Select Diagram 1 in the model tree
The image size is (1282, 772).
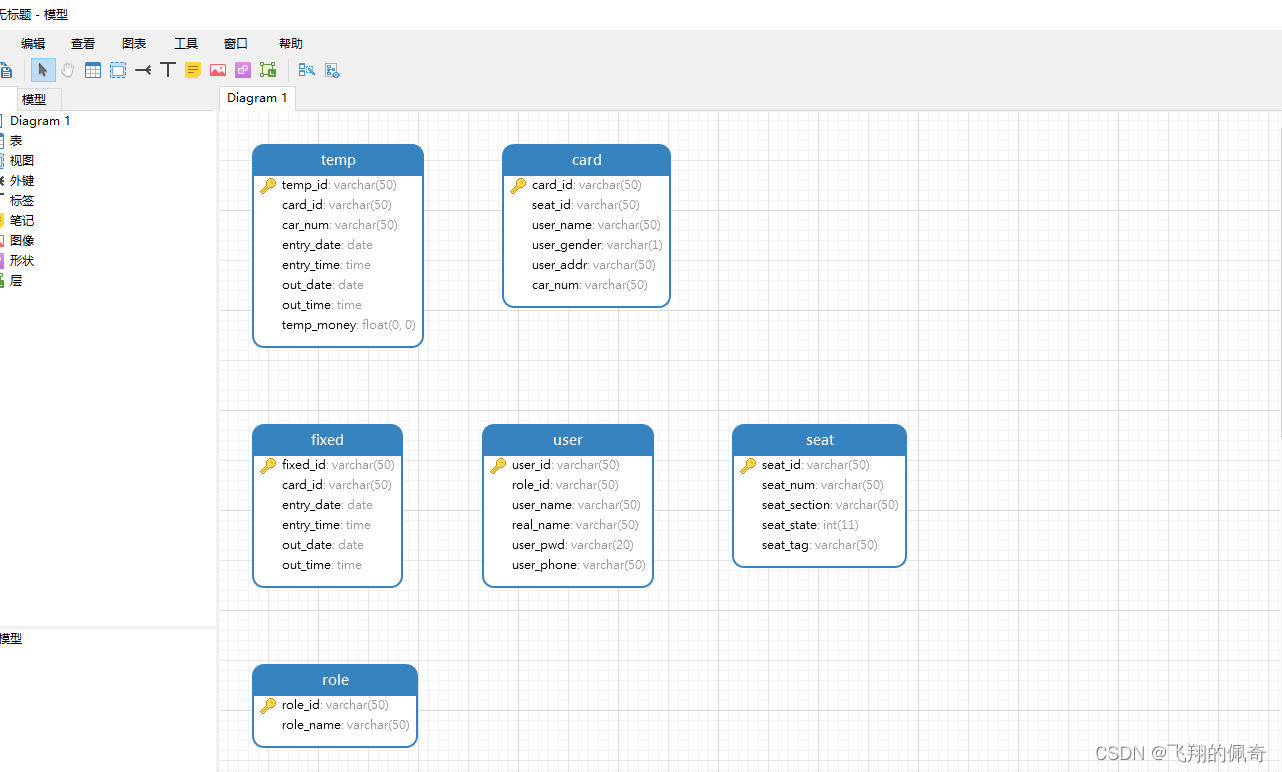tap(40, 121)
